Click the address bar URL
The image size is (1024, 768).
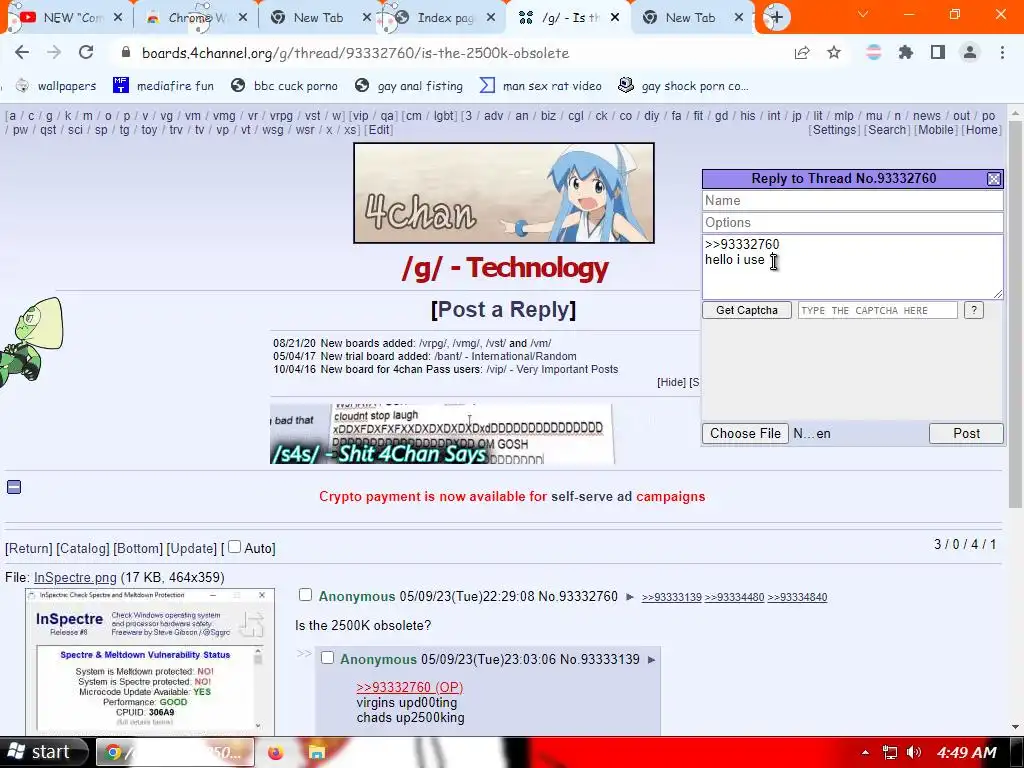tap(355, 53)
